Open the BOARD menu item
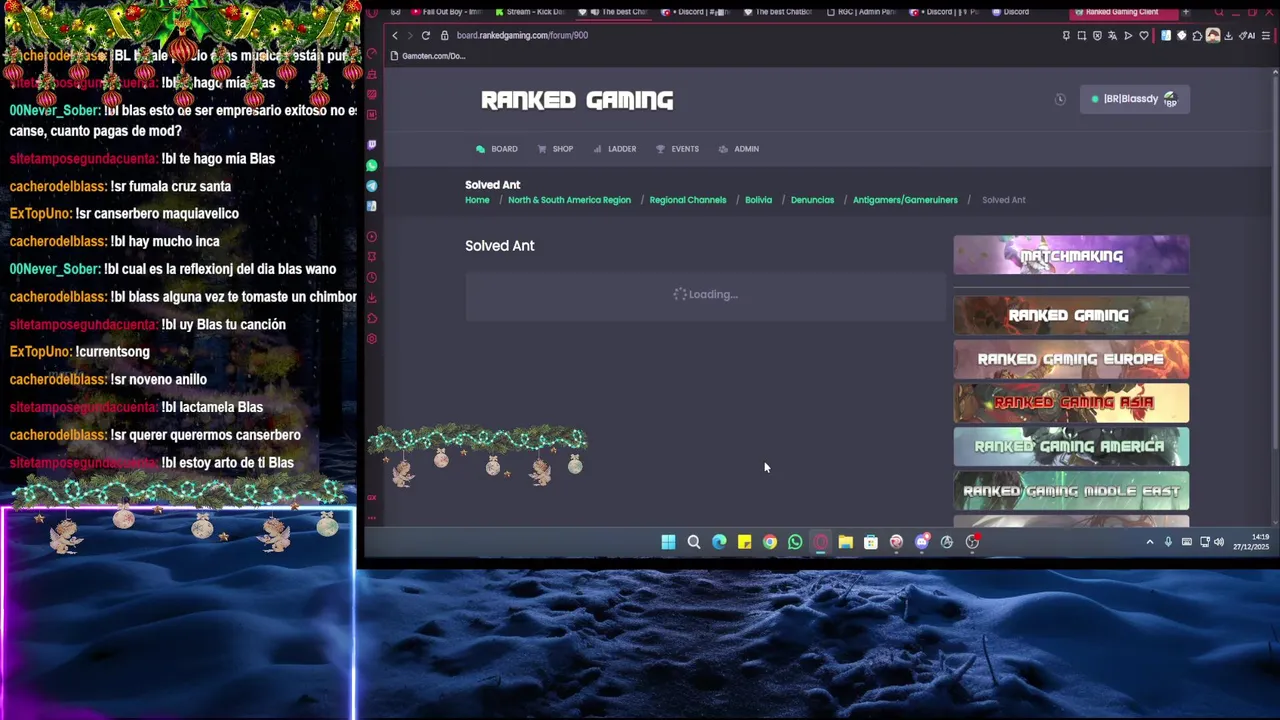The image size is (1280, 720). [497, 149]
